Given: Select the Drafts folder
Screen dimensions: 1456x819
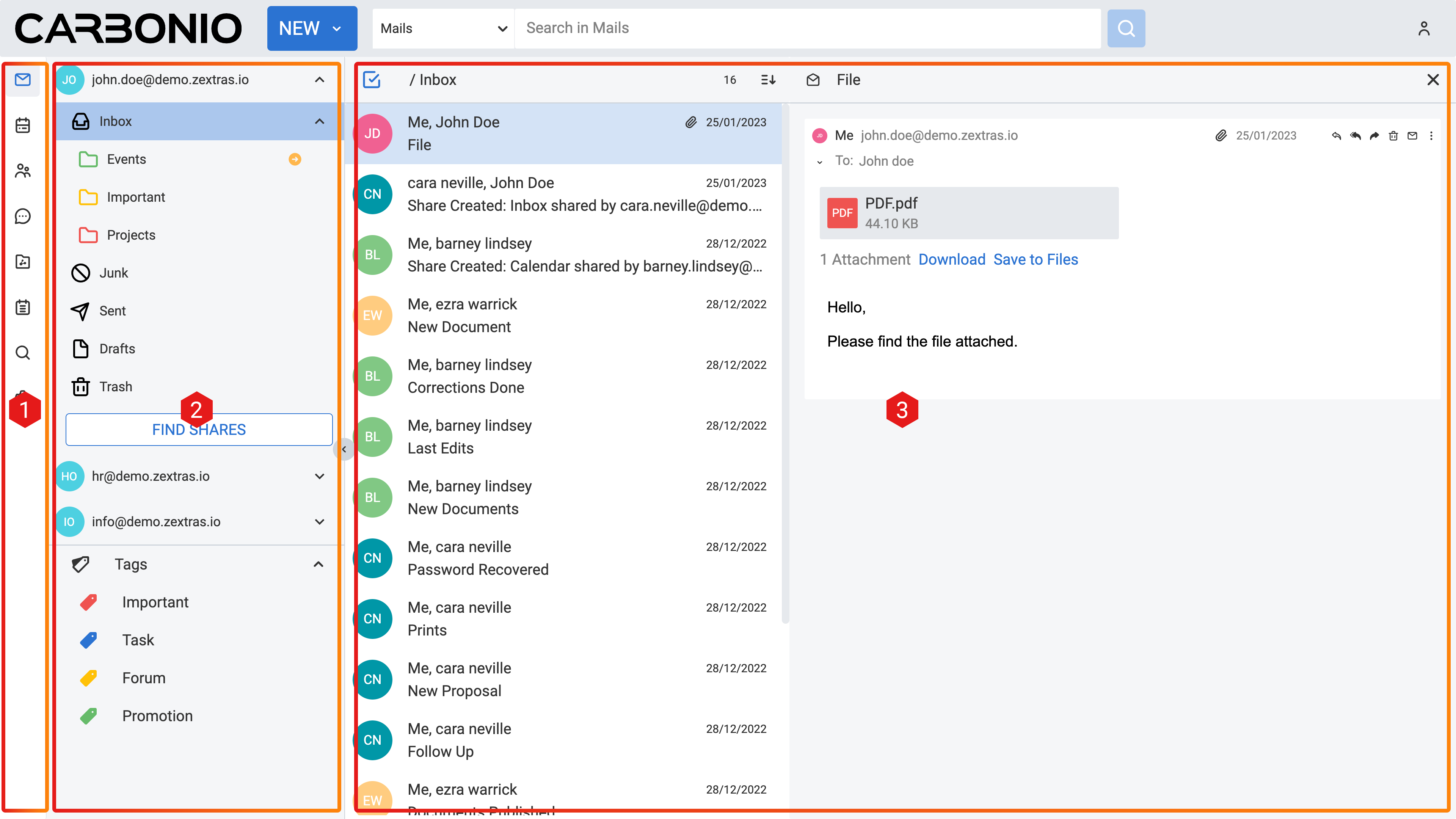Looking at the screenshot, I should [x=117, y=349].
